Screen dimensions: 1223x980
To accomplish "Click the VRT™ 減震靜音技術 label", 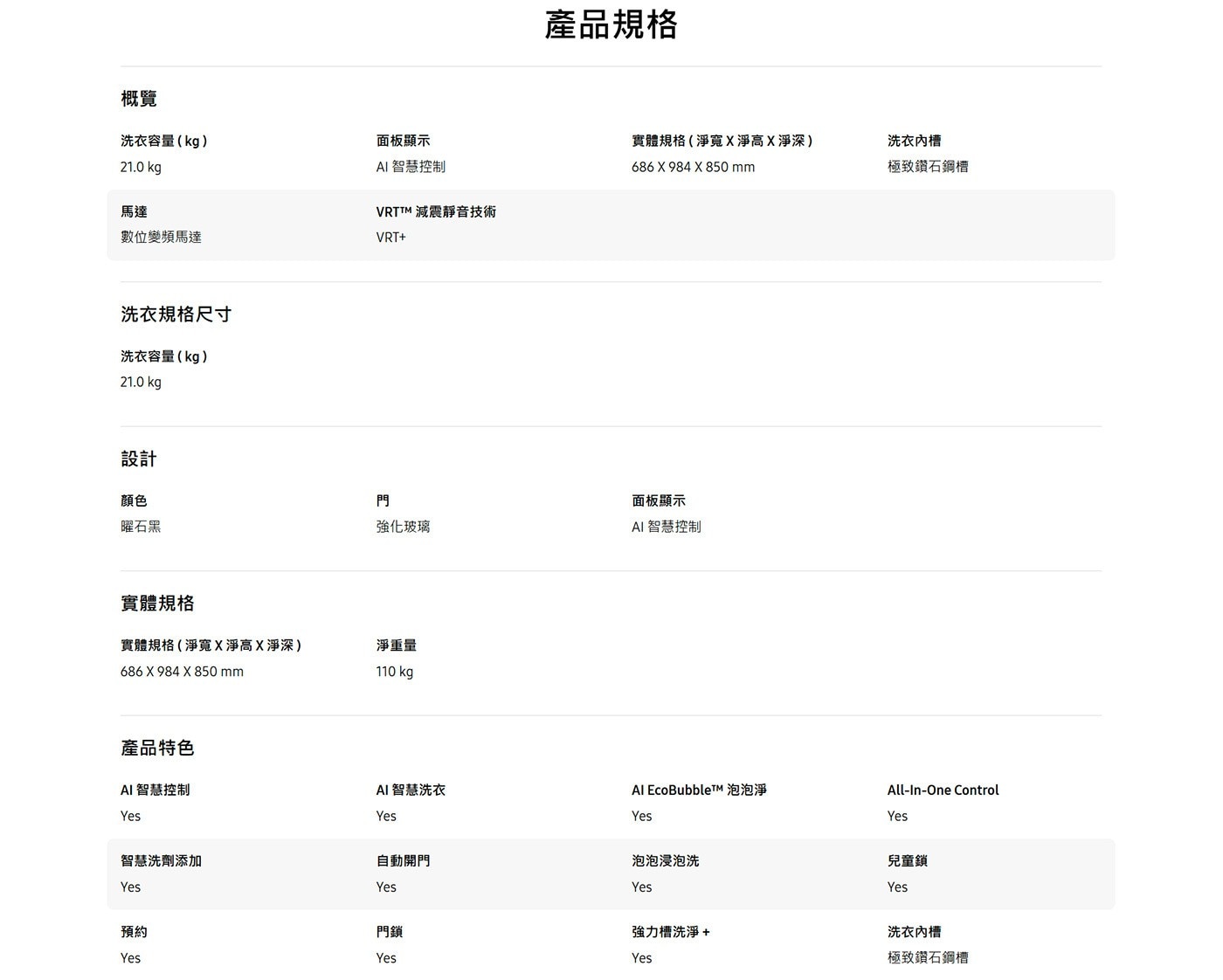I will pyautogui.click(x=436, y=211).
